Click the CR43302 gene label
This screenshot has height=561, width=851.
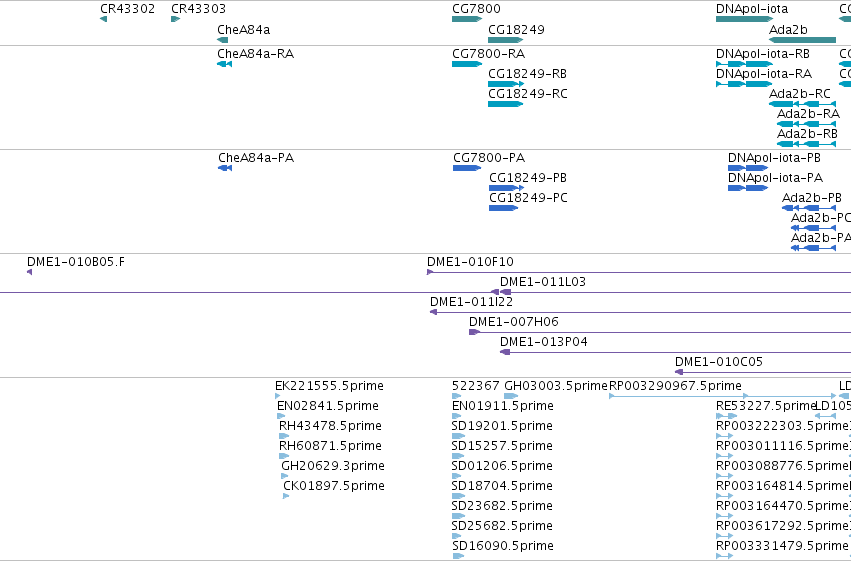[128, 9]
